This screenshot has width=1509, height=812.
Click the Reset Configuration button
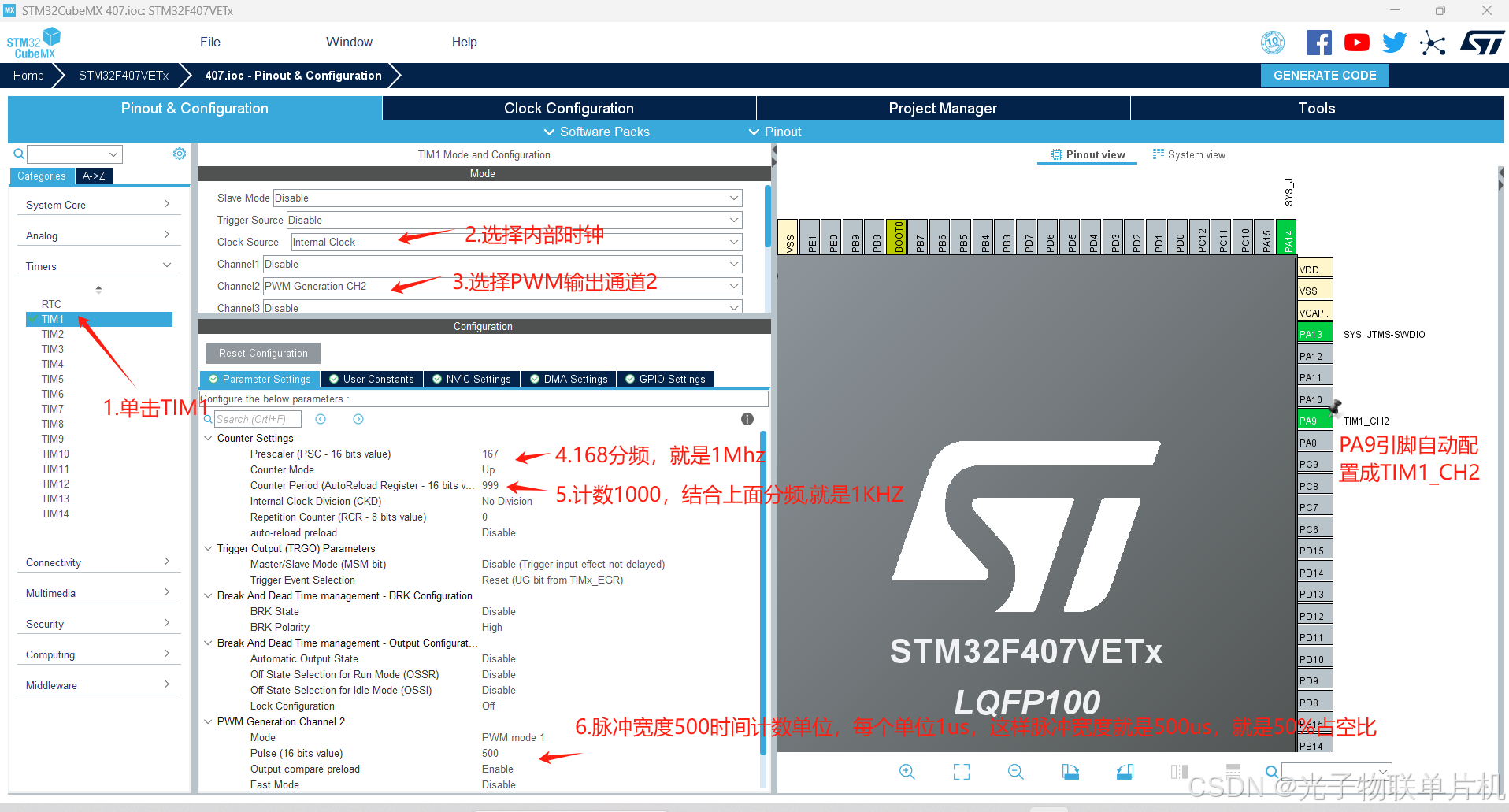pos(263,353)
